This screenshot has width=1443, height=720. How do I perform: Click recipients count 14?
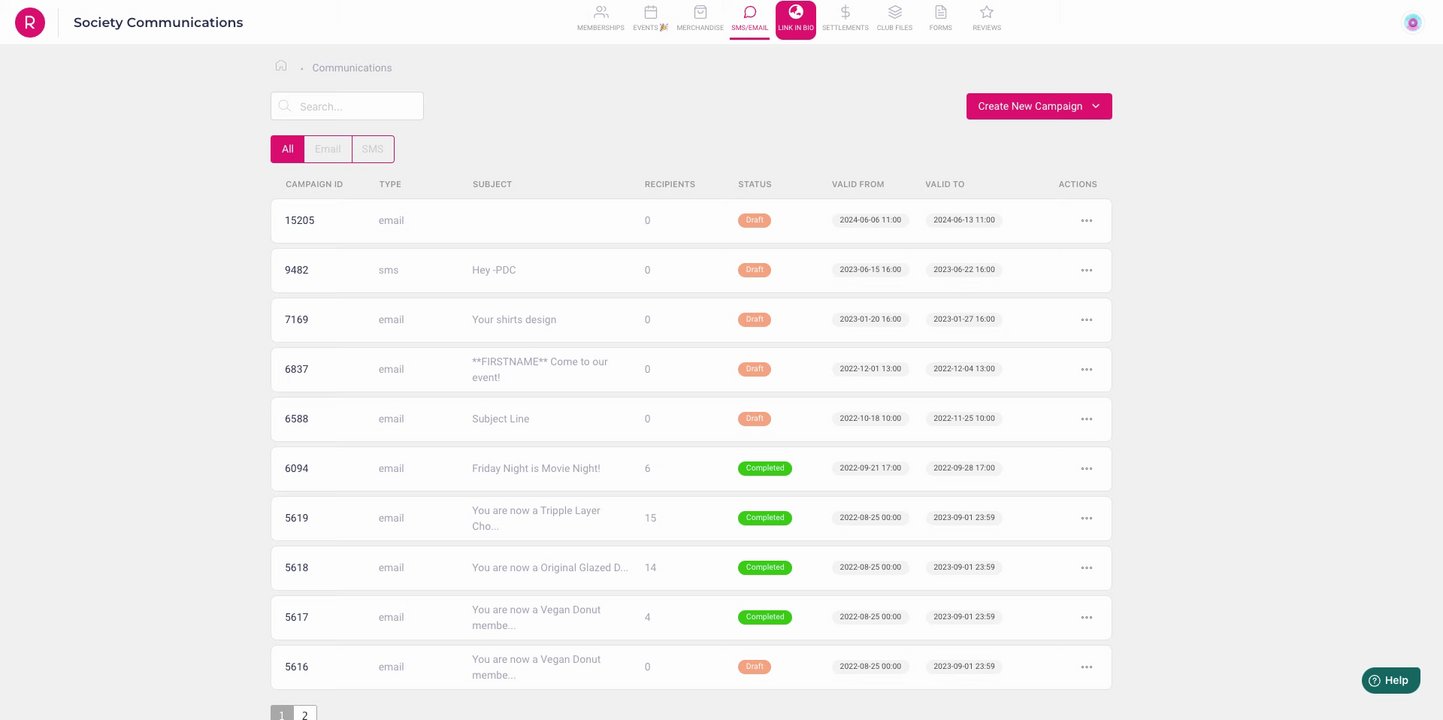pos(650,568)
